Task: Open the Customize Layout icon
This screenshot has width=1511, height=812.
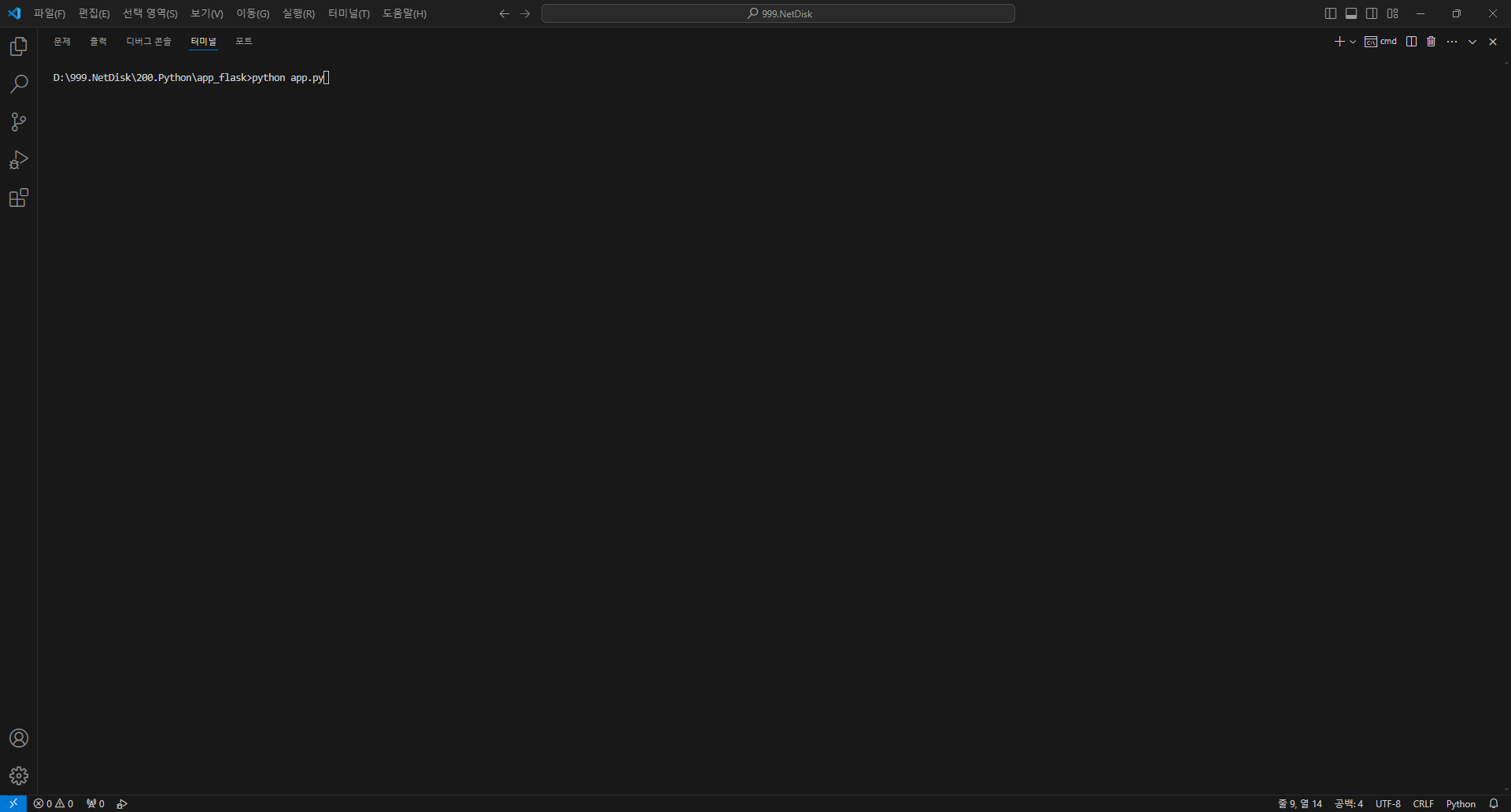Action: pyautogui.click(x=1393, y=13)
